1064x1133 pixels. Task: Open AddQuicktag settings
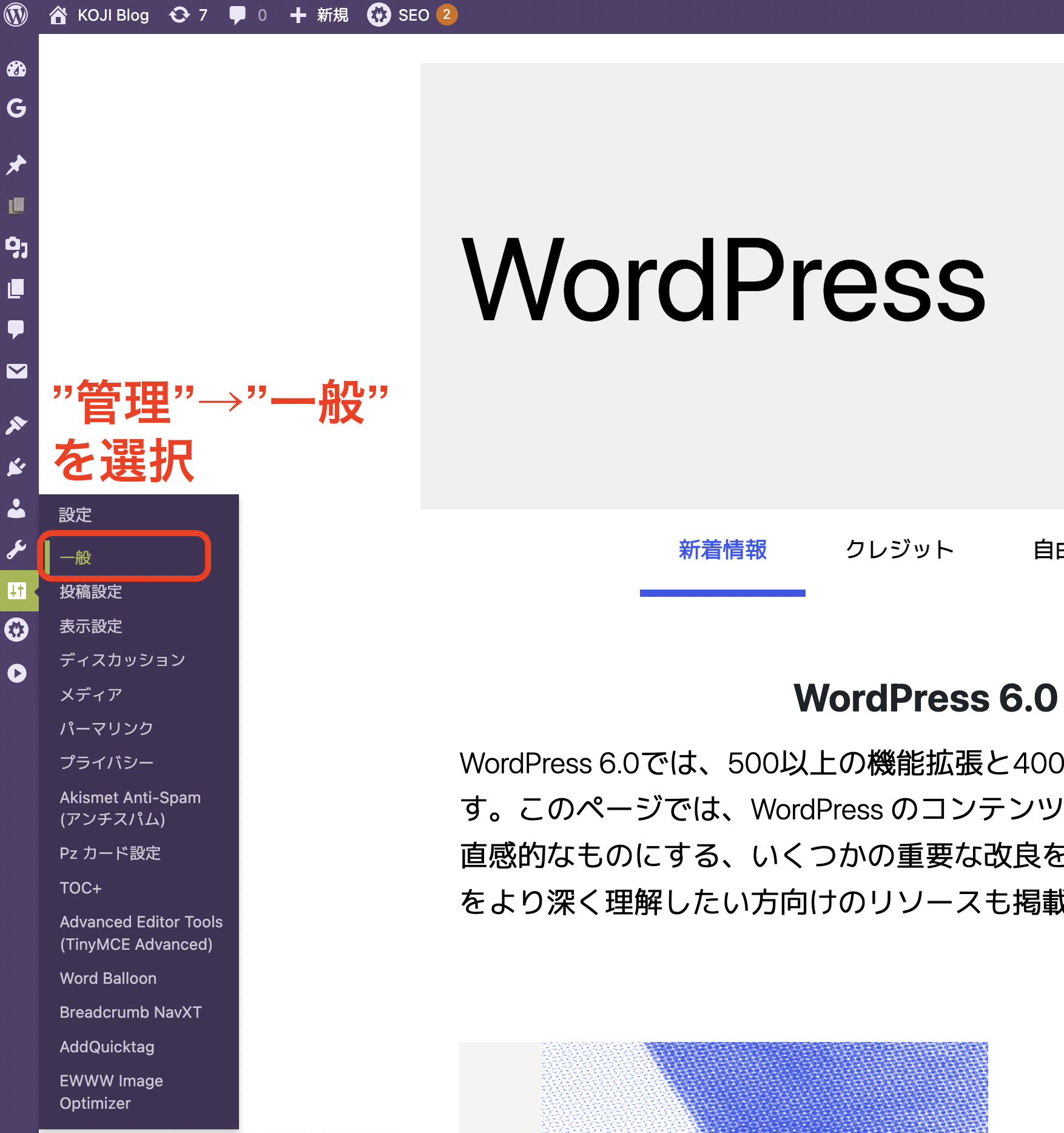click(x=107, y=1046)
